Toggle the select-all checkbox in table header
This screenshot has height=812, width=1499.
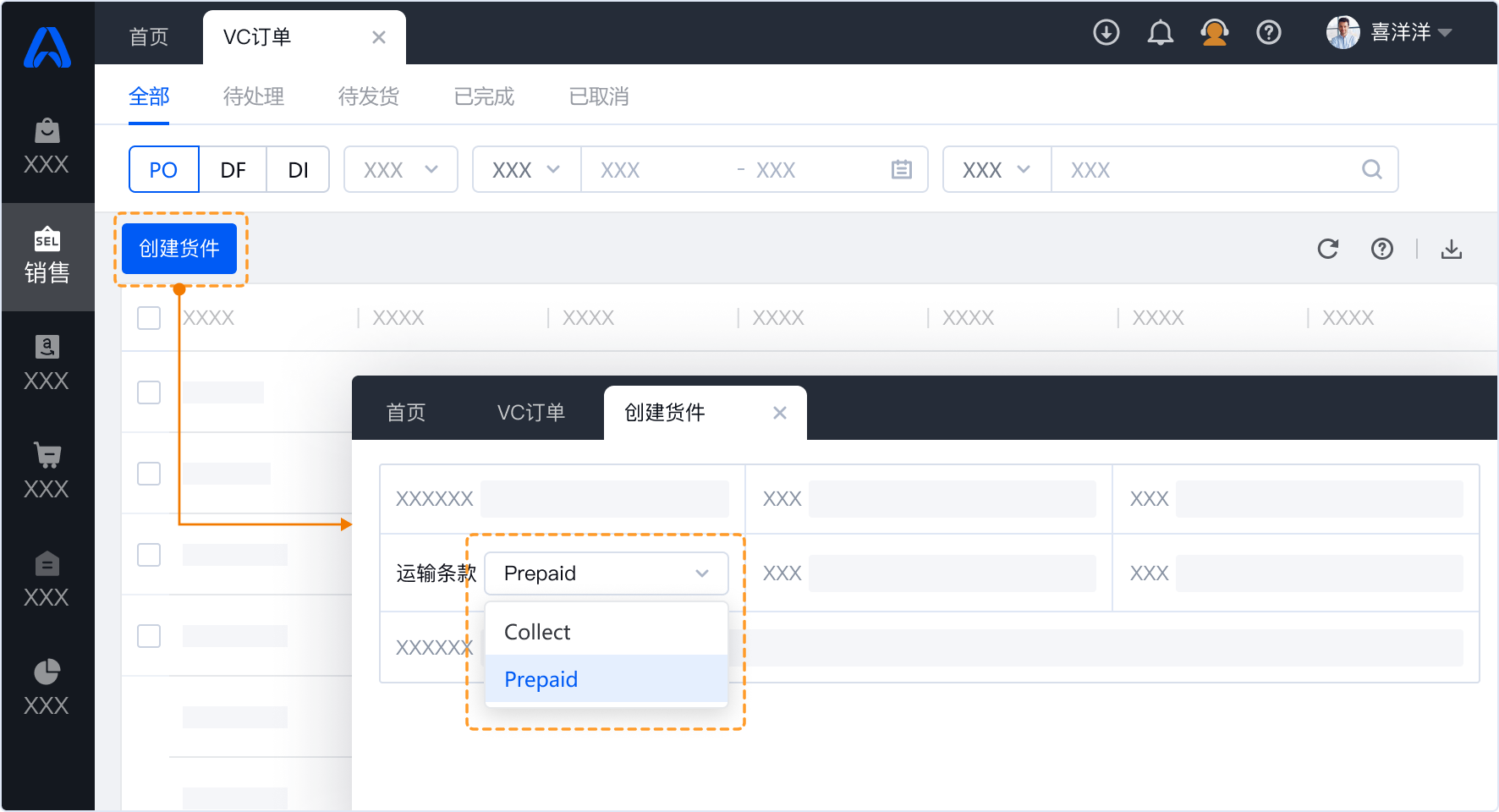(149, 318)
